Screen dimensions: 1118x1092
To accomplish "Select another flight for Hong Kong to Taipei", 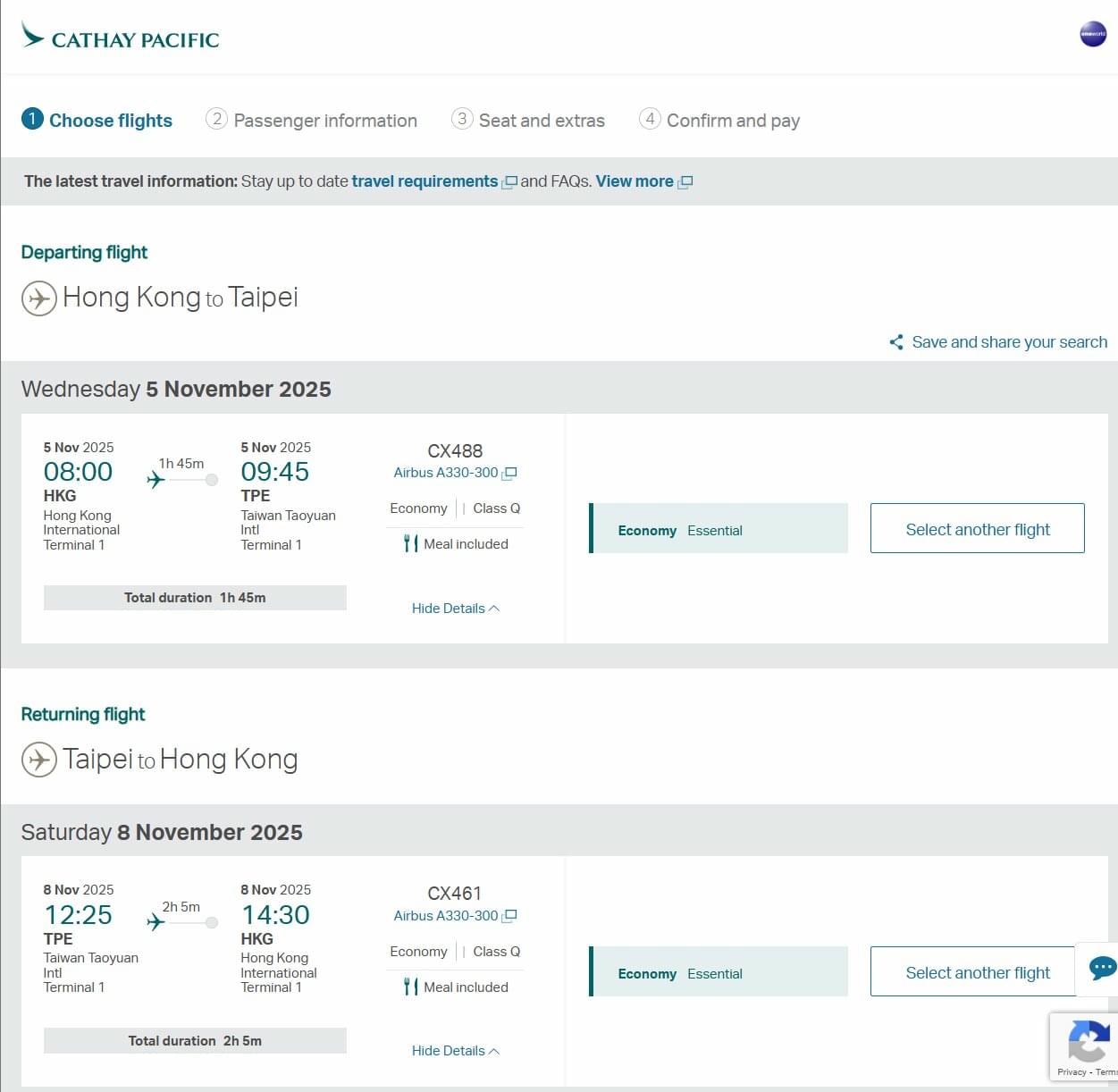I will pyautogui.click(x=977, y=529).
